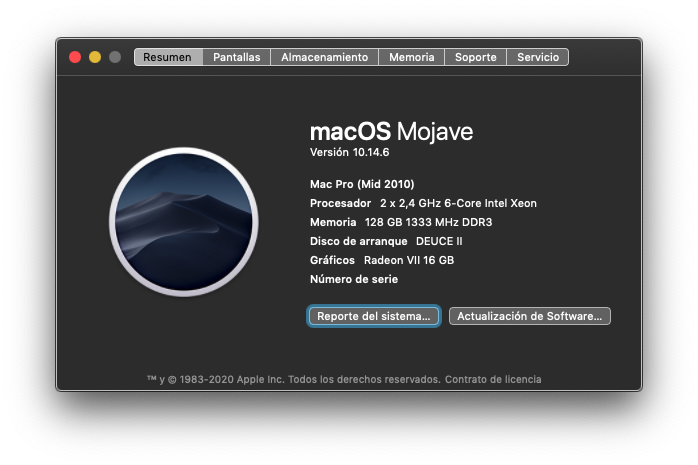Click the Gráficos label
Image resolution: width=698 pixels, height=465 pixels.
point(332,260)
